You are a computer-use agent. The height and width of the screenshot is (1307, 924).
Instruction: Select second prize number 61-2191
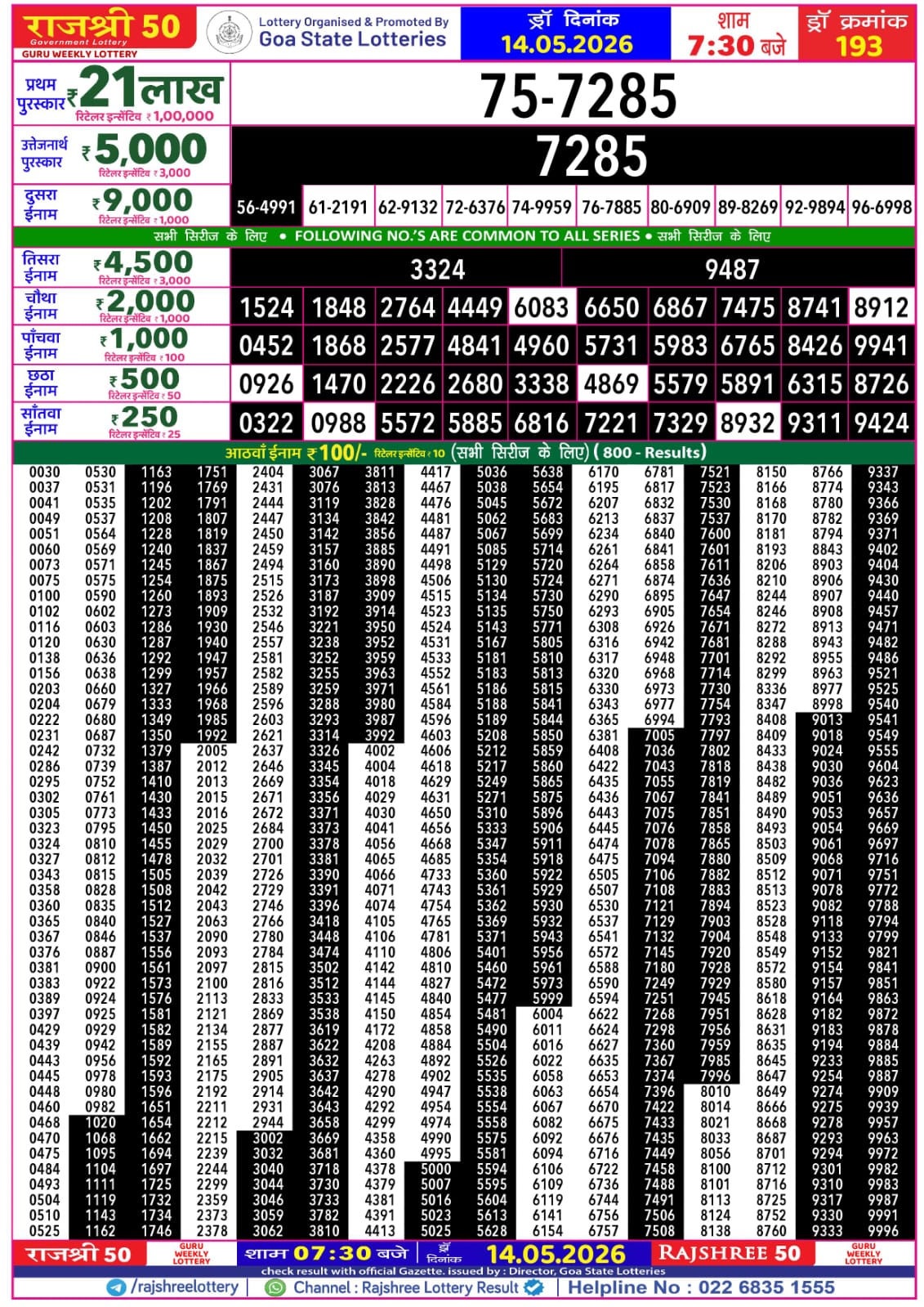(x=337, y=207)
